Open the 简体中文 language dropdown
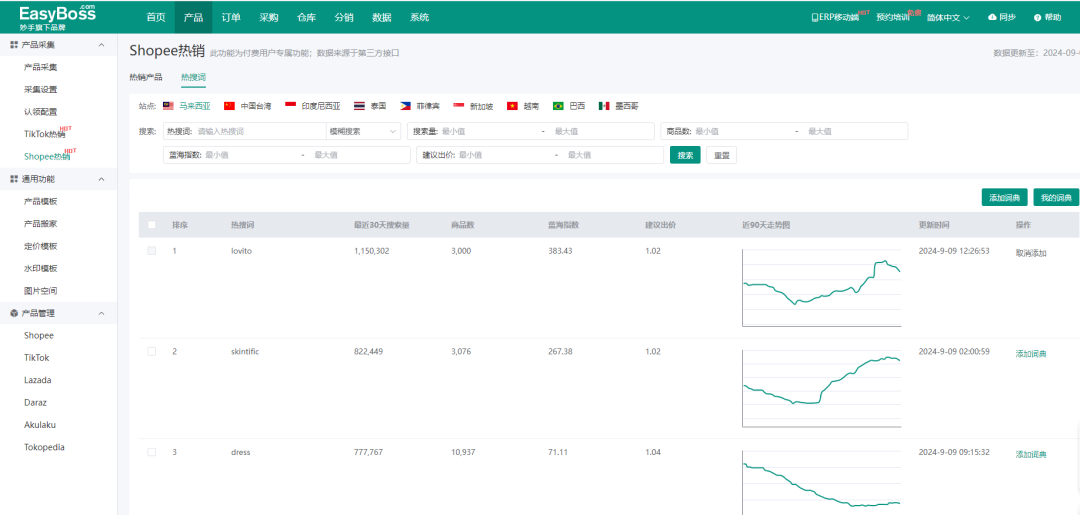 (948, 17)
